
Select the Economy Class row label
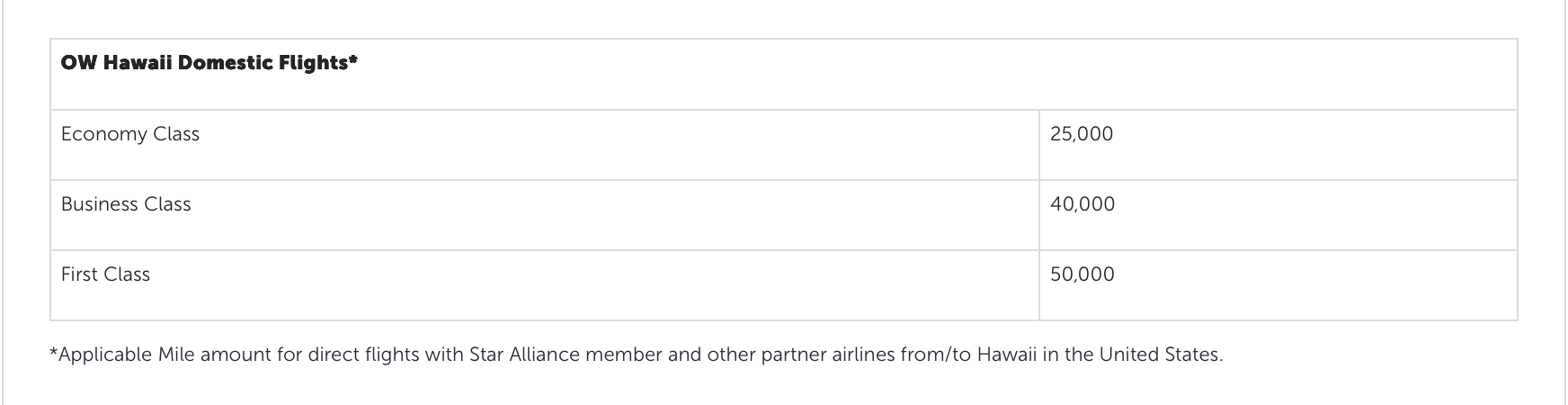(x=130, y=134)
